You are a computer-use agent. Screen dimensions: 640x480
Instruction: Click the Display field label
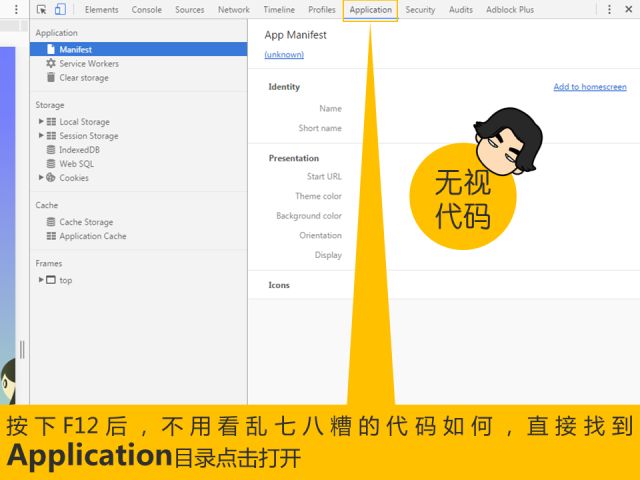click(x=328, y=255)
